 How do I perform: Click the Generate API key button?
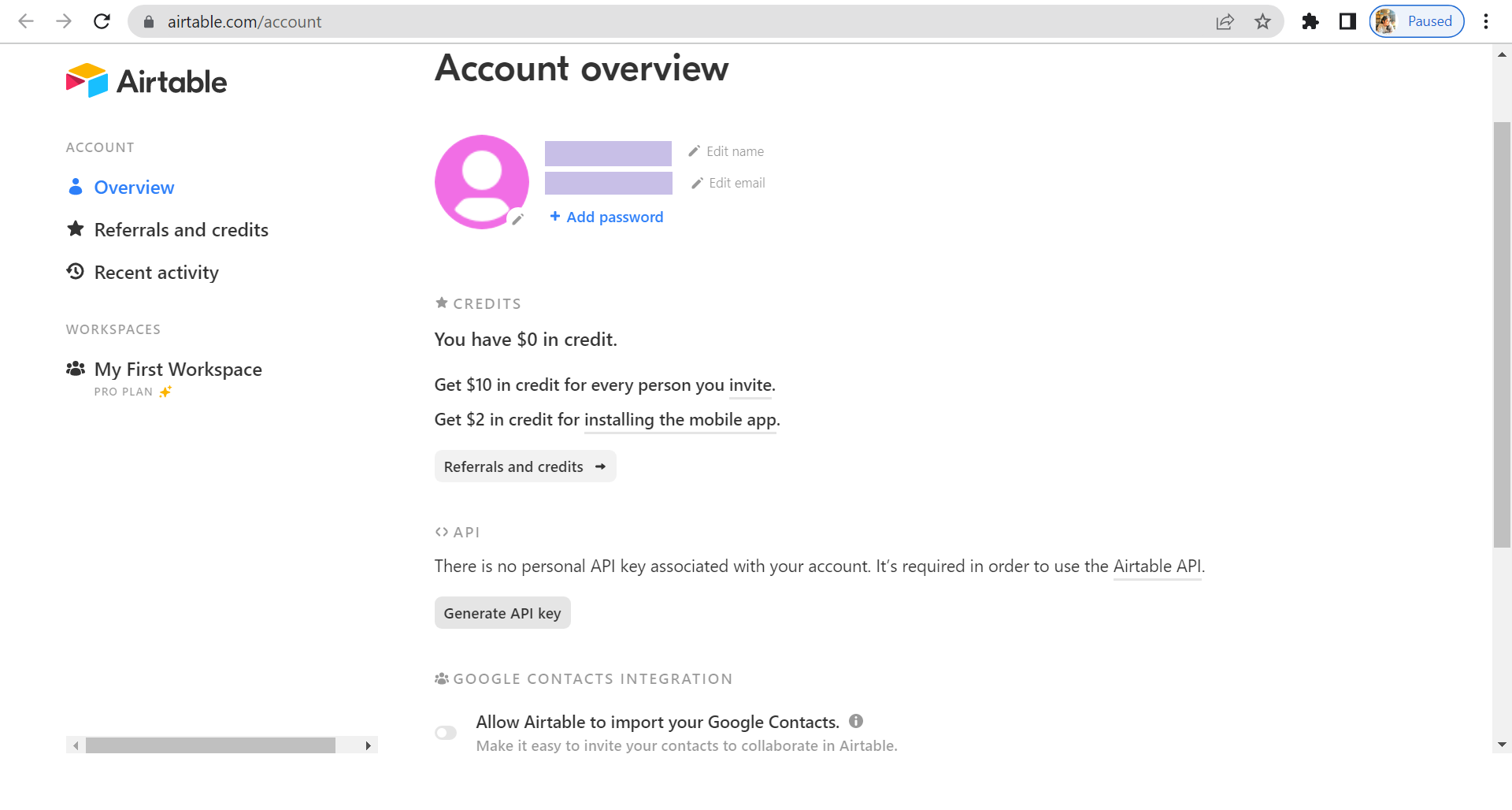click(x=502, y=613)
